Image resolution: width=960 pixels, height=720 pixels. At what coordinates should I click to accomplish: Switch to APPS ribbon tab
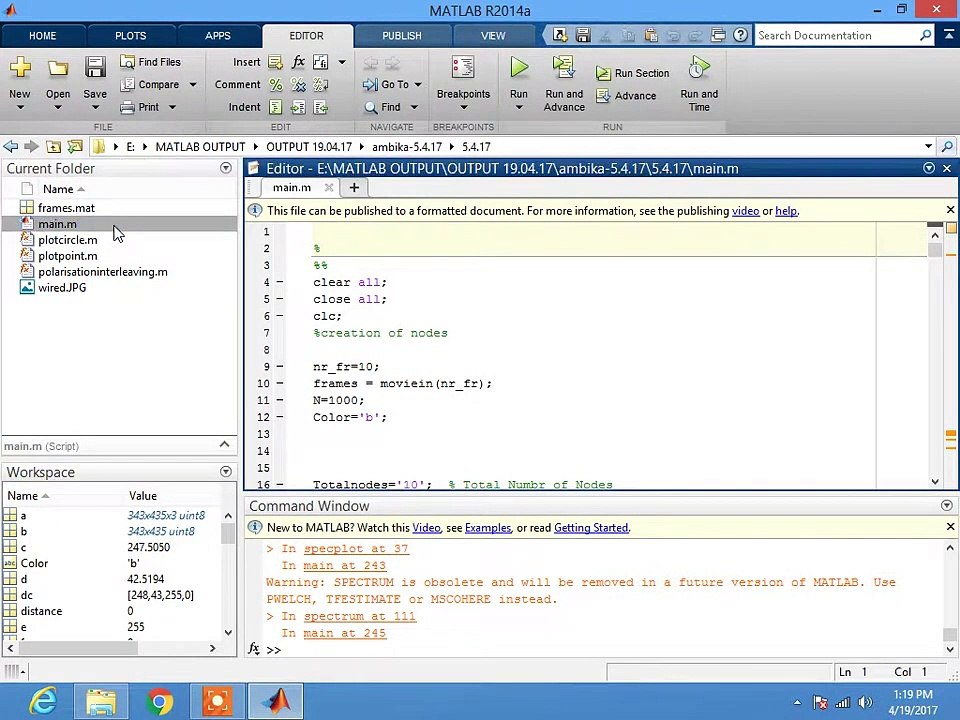click(218, 36)
